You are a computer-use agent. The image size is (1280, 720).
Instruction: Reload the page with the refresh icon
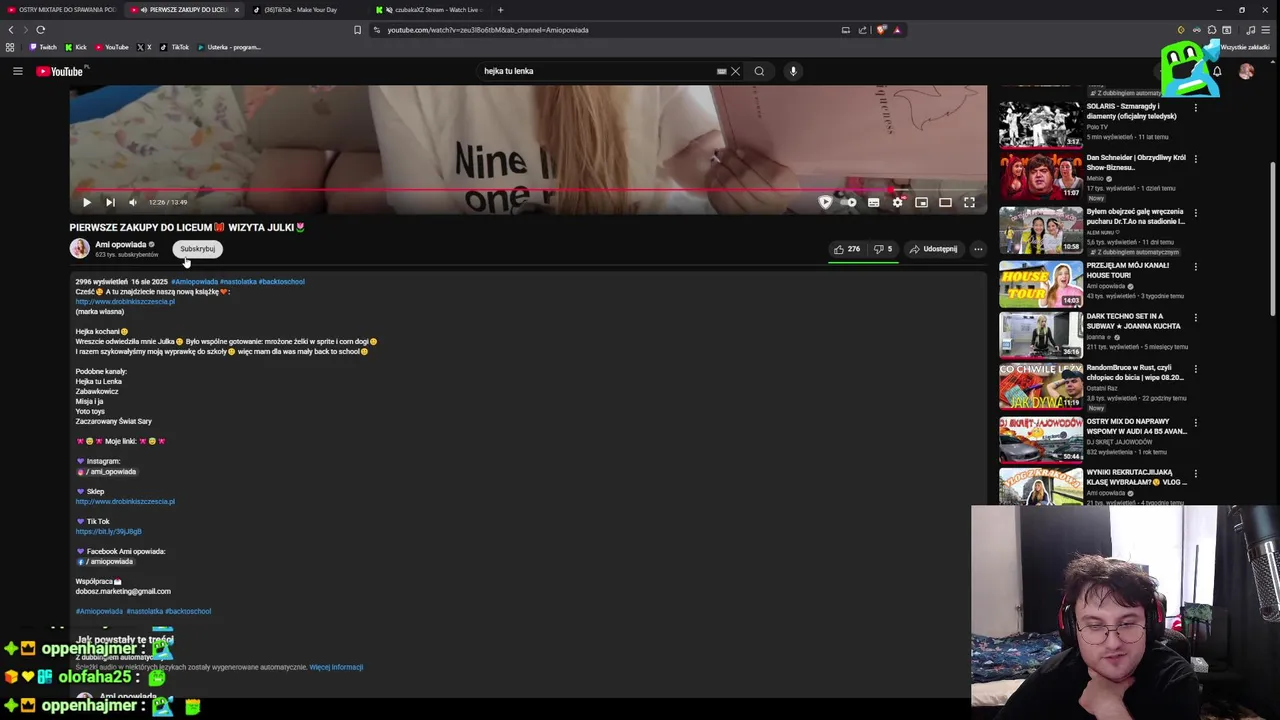40,30
